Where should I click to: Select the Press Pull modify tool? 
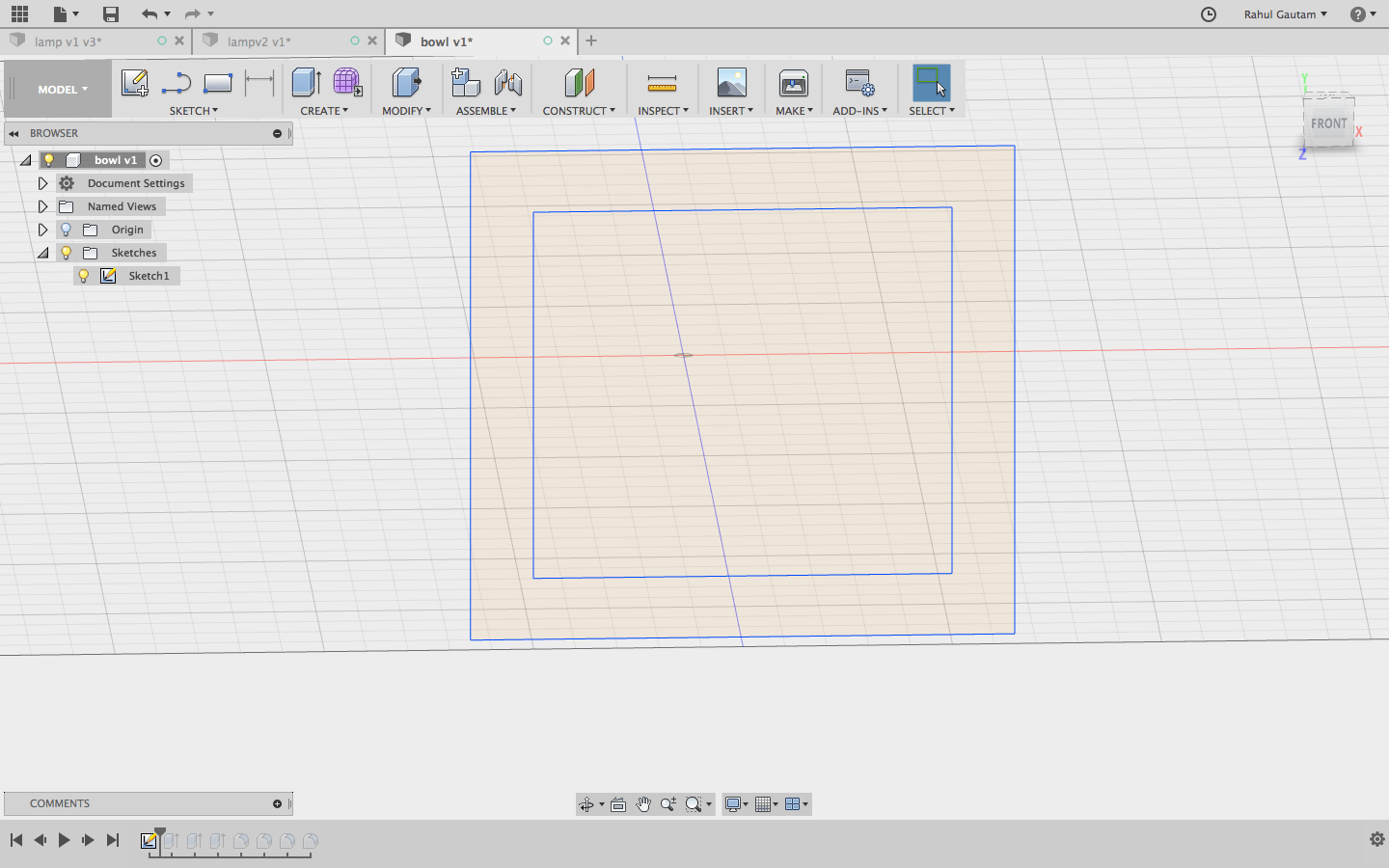[x=406, y=83]
